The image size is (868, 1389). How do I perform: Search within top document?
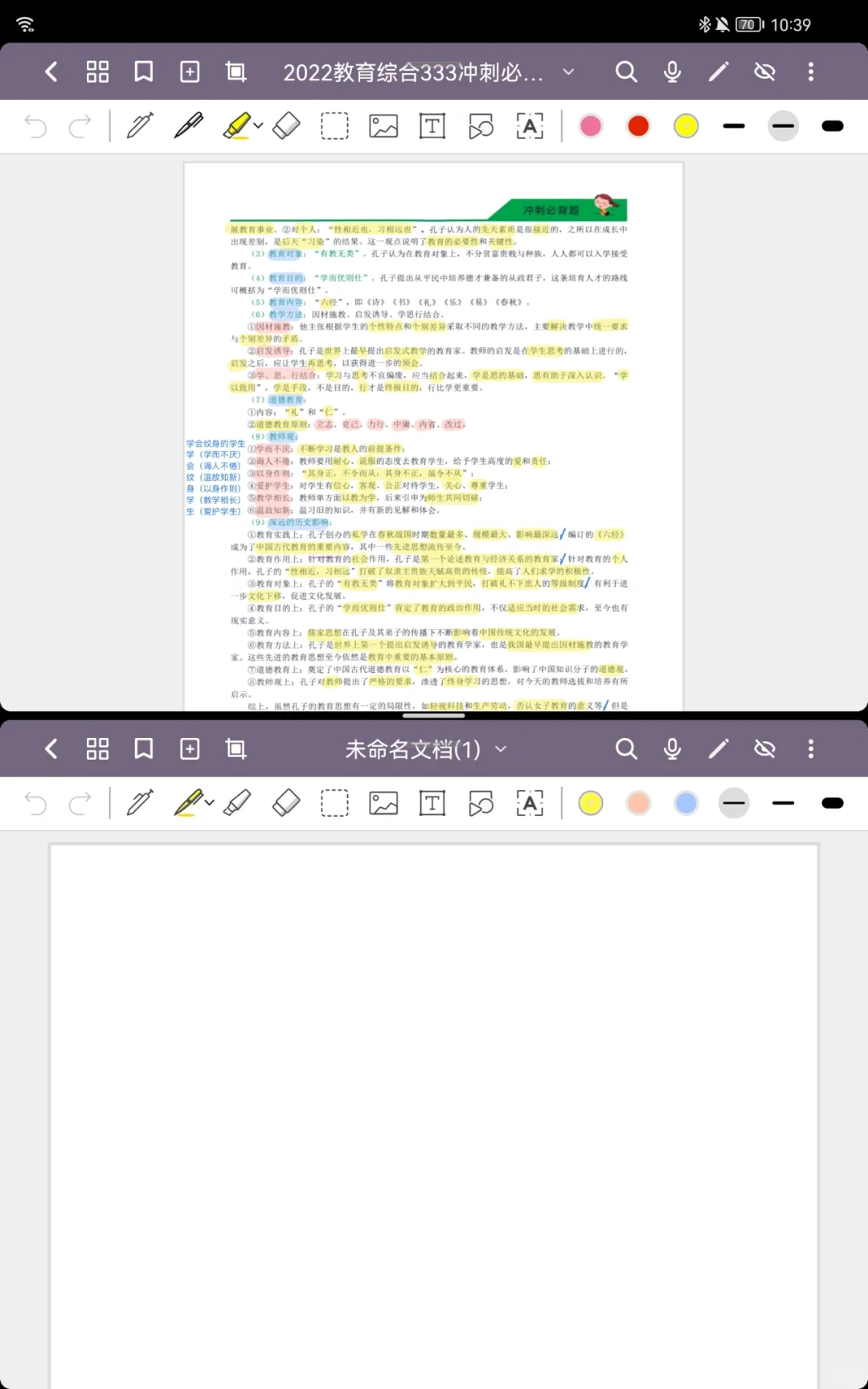(626, 72)
